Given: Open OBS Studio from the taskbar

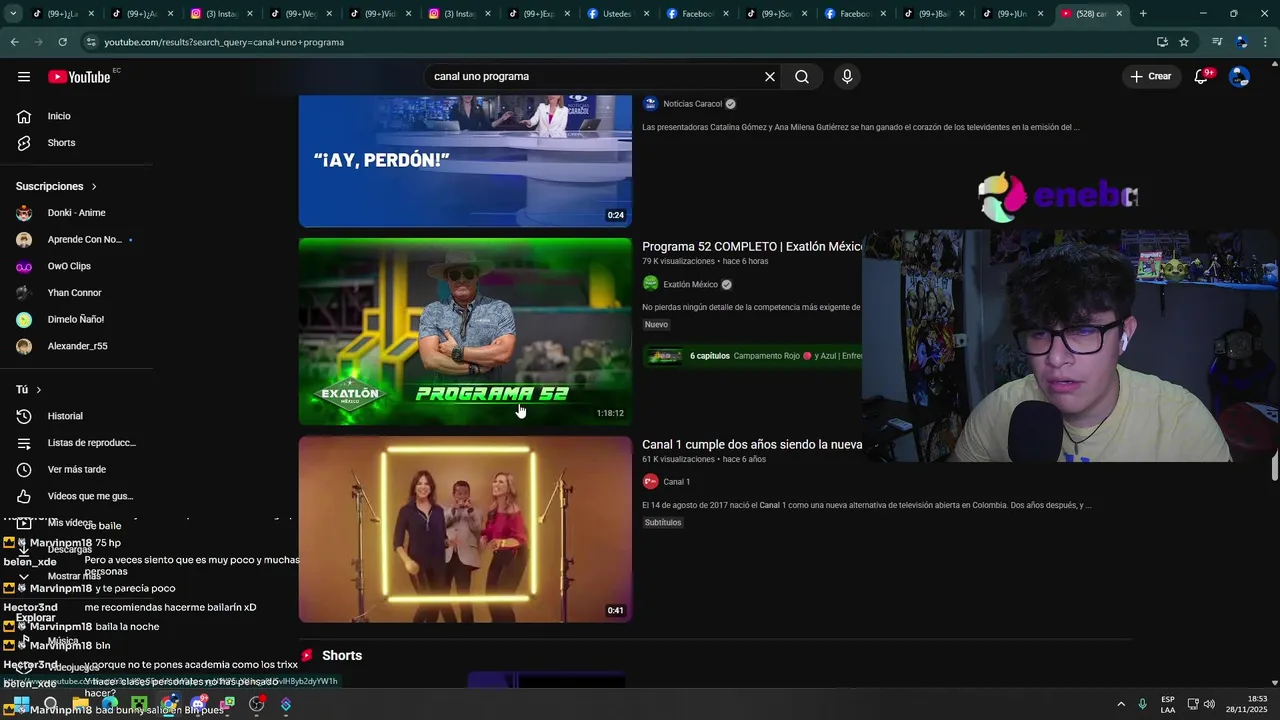Looking at the screenshot, I should [257, 704].
